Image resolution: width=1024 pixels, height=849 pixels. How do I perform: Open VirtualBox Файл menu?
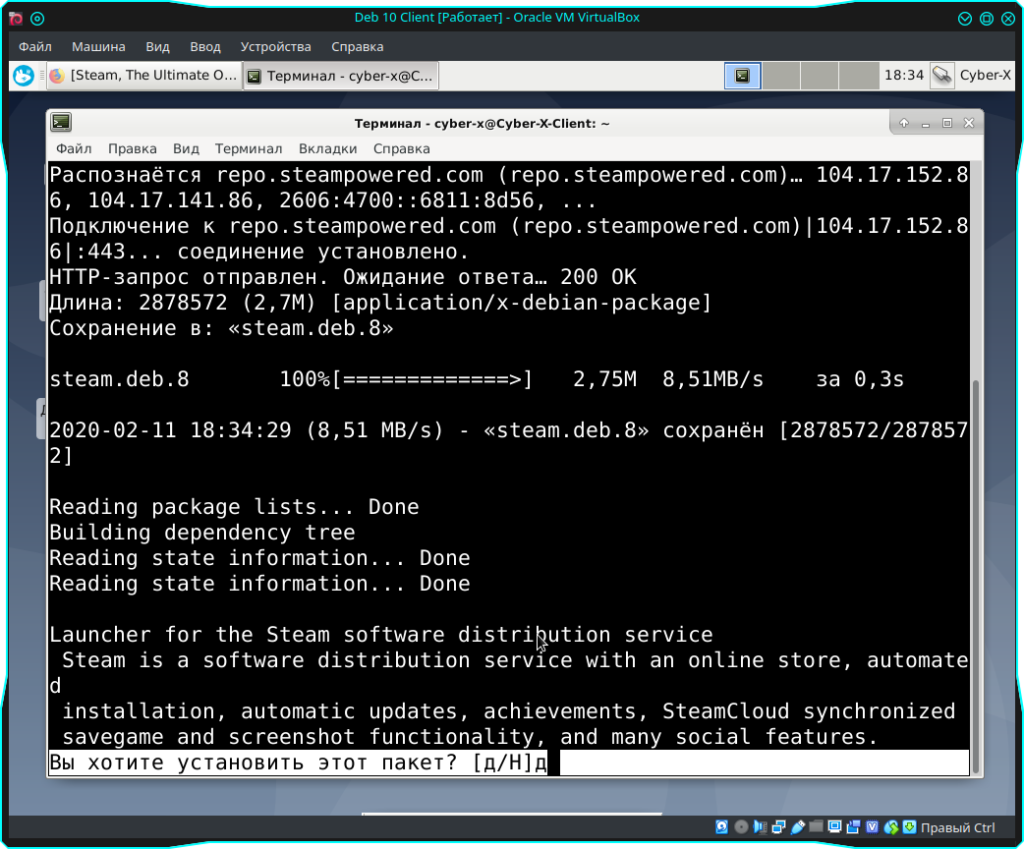click(35, 47)
